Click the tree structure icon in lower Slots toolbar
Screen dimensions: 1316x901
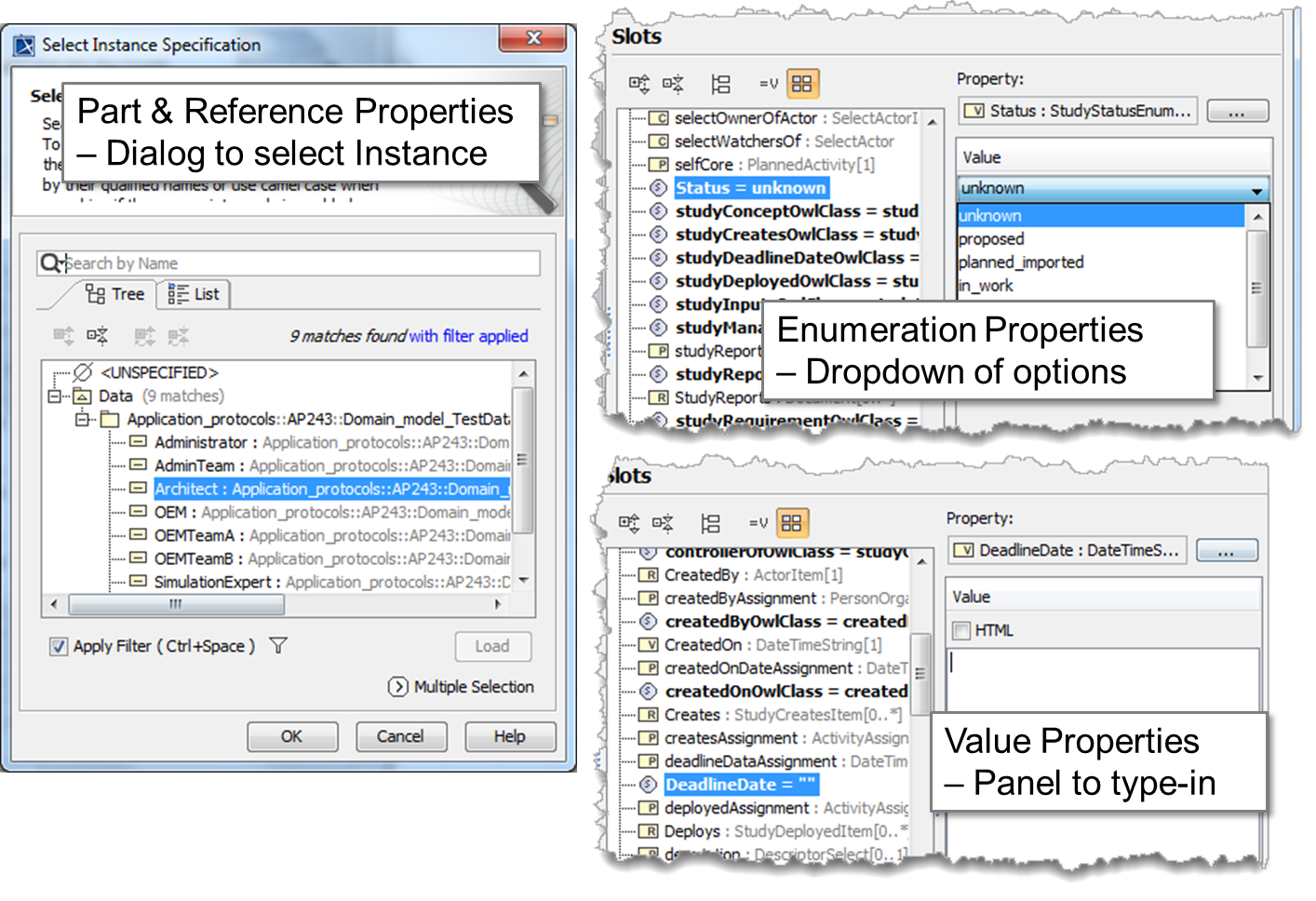[x=711, y=523]
